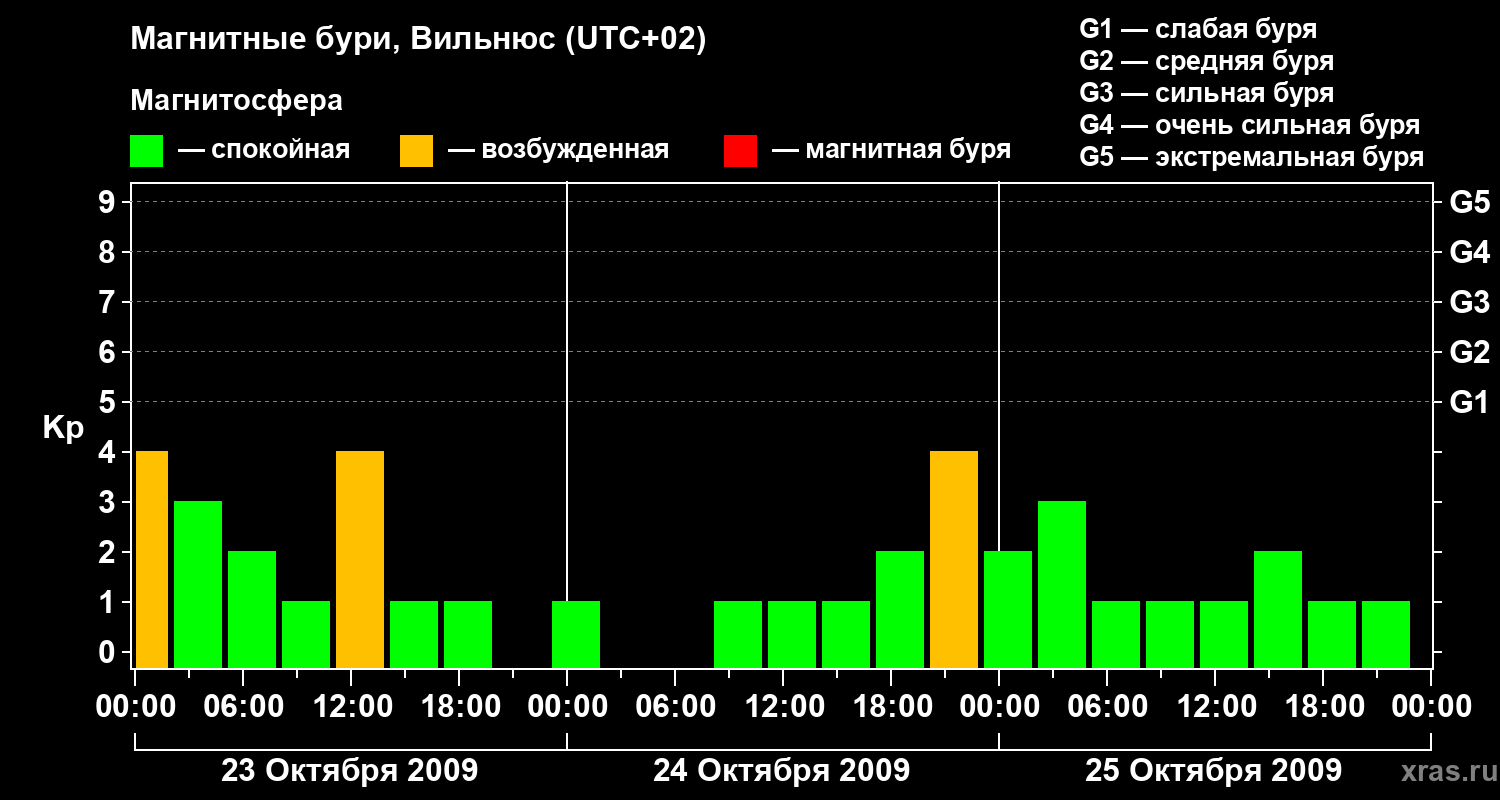The image size is (1500, 800).
Task: Select the 'G3 — сильная буря' legend line
Action: tap(1206, 93)
